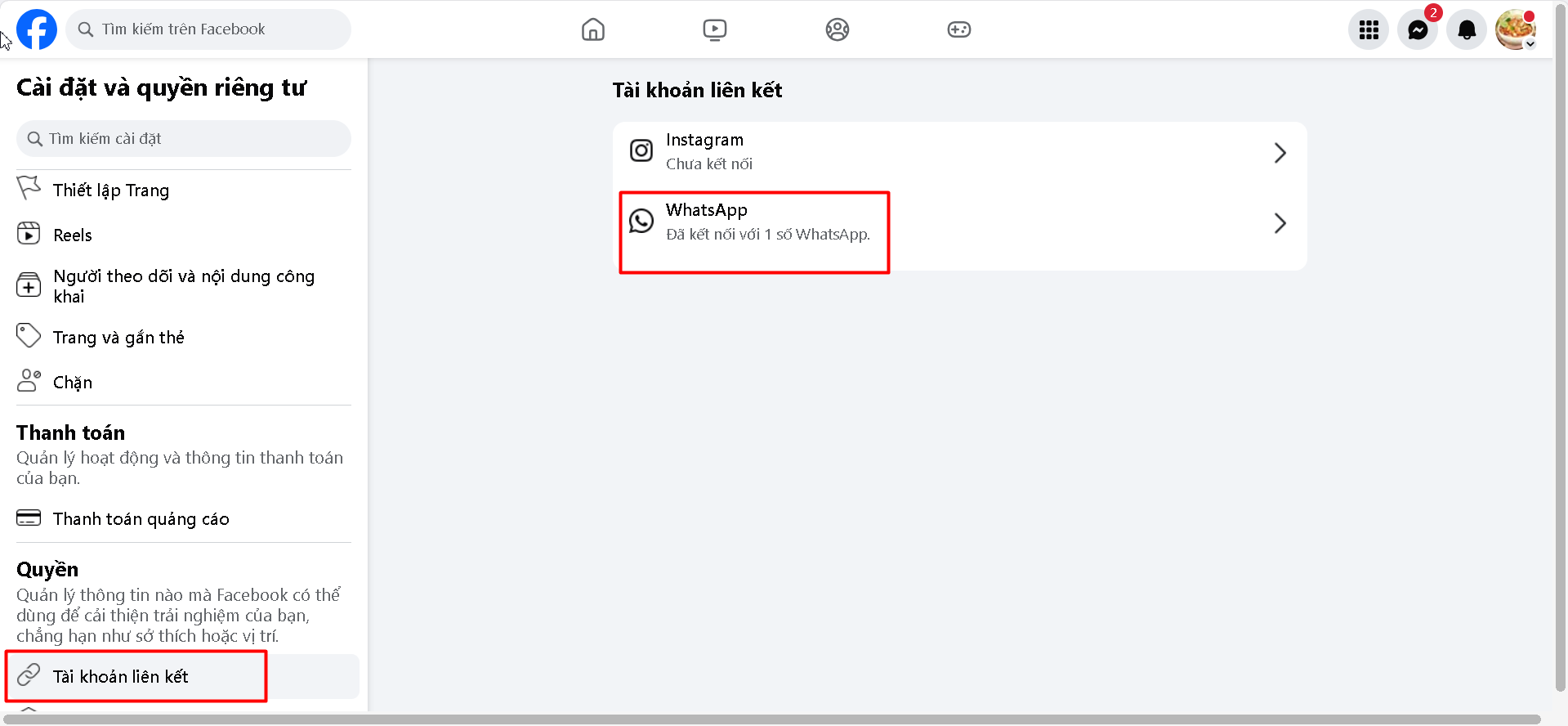Viewport: 1568px width, 726px height.
Task: Open the Video (Watch) tab icon
Action: (715, 29)
